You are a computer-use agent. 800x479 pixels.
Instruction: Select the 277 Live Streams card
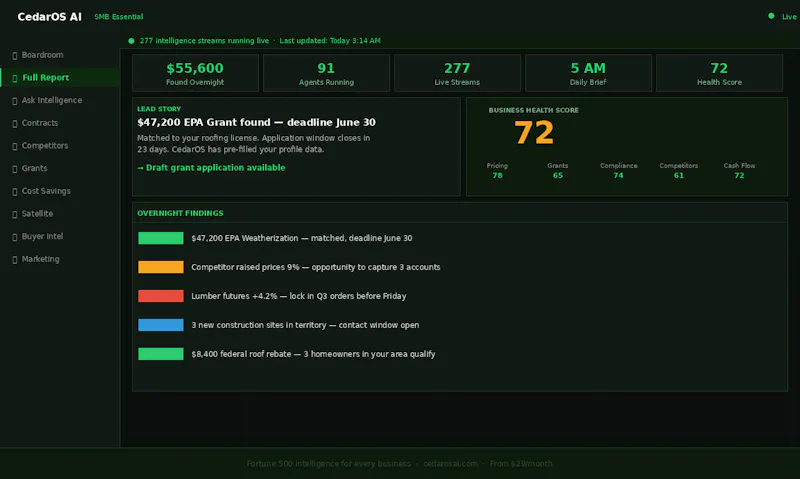click(x=457, y=73)
